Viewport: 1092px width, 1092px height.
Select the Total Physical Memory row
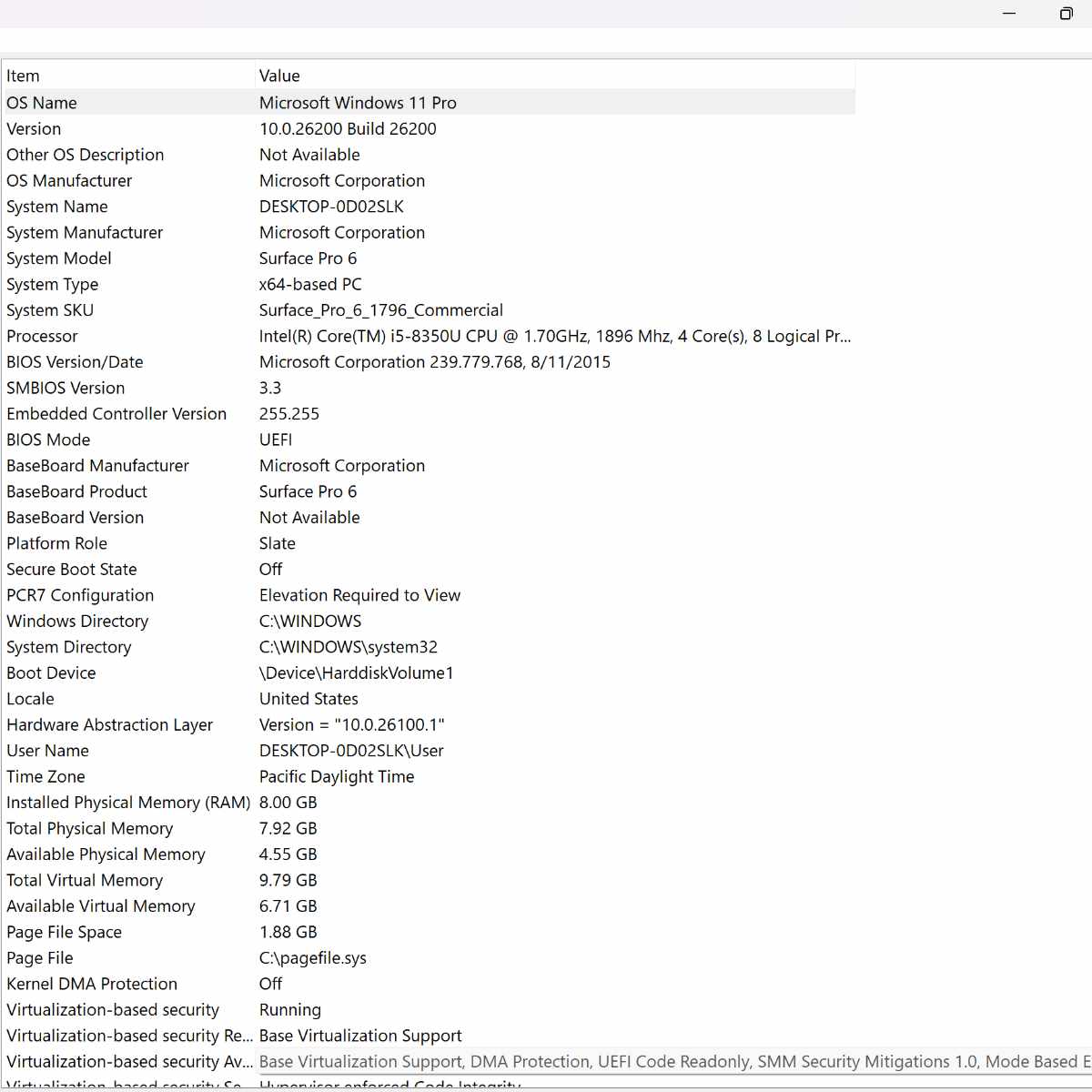coord(429,829)
